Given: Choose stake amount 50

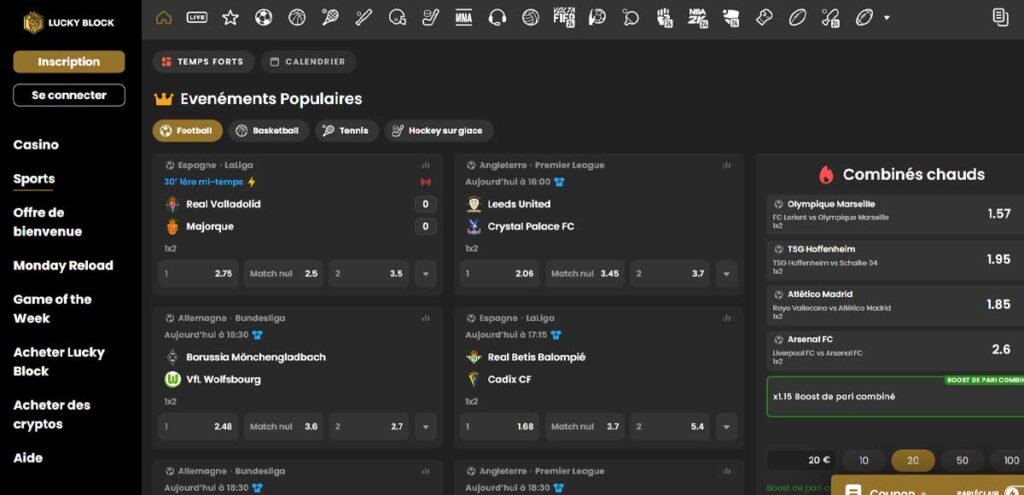Looking at the screenshot, I should pyautogui.click(x=962, y=460).
